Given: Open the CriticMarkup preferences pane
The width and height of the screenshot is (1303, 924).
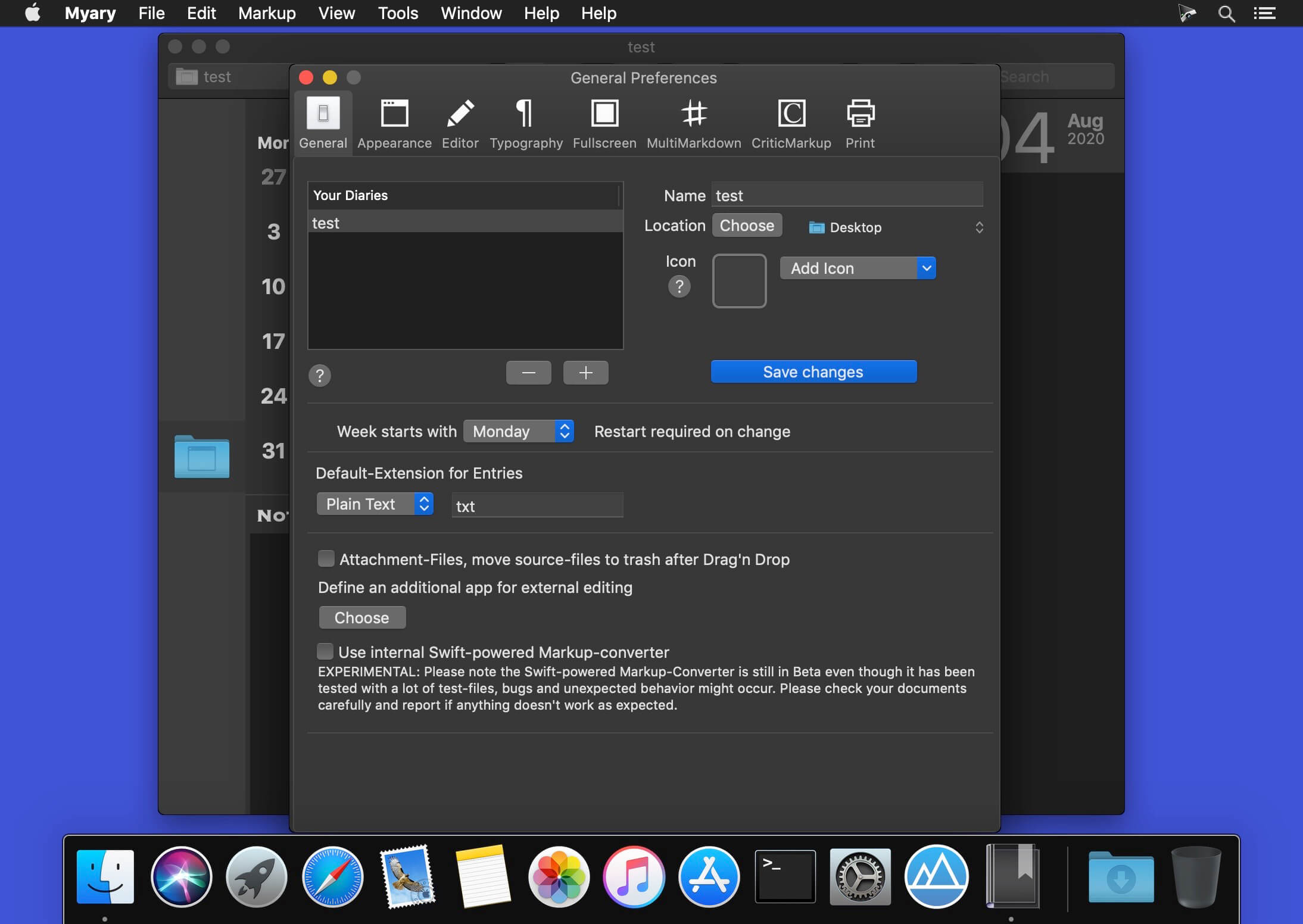Looking at the screenshot, I should tap(791, 124).
